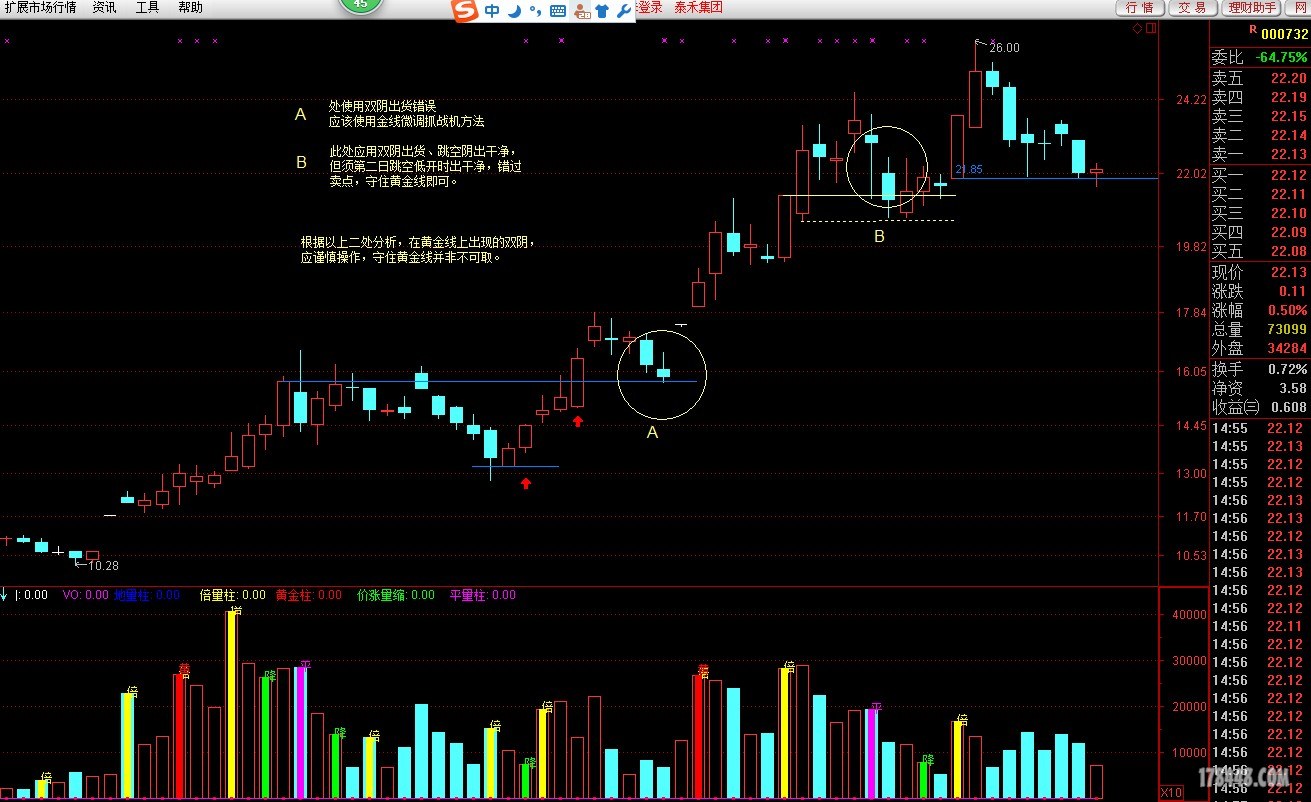The image size is (1311, 802).
Task: Click the Sogou user account icon
Action: (581, 11)
